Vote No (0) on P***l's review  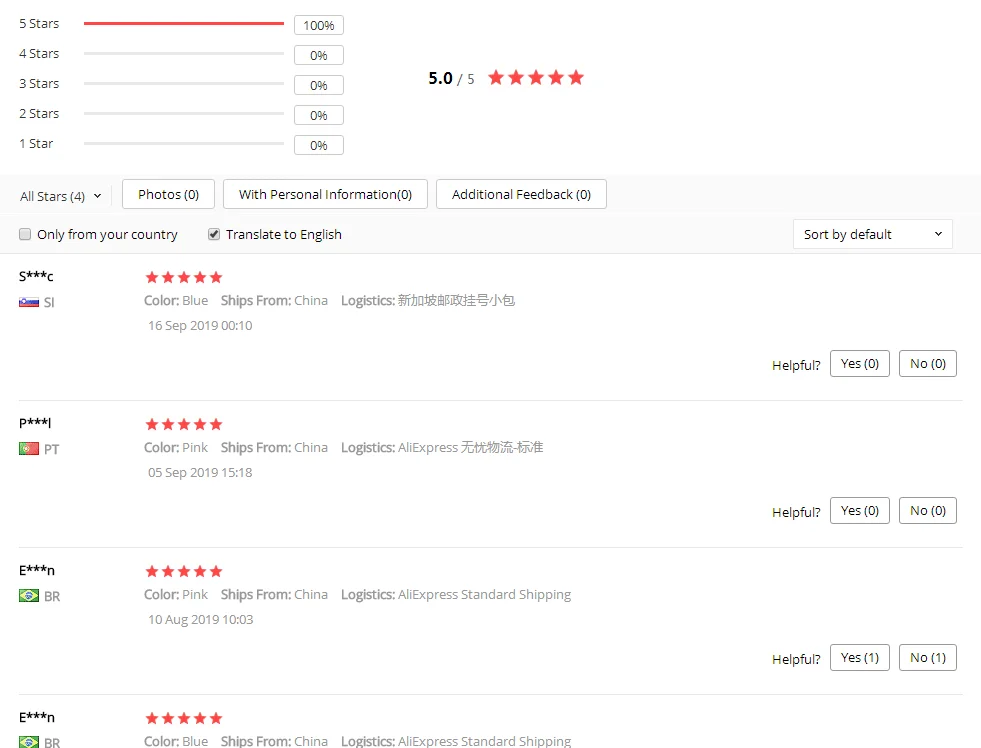pyautogui.click(x=928, y=511)
